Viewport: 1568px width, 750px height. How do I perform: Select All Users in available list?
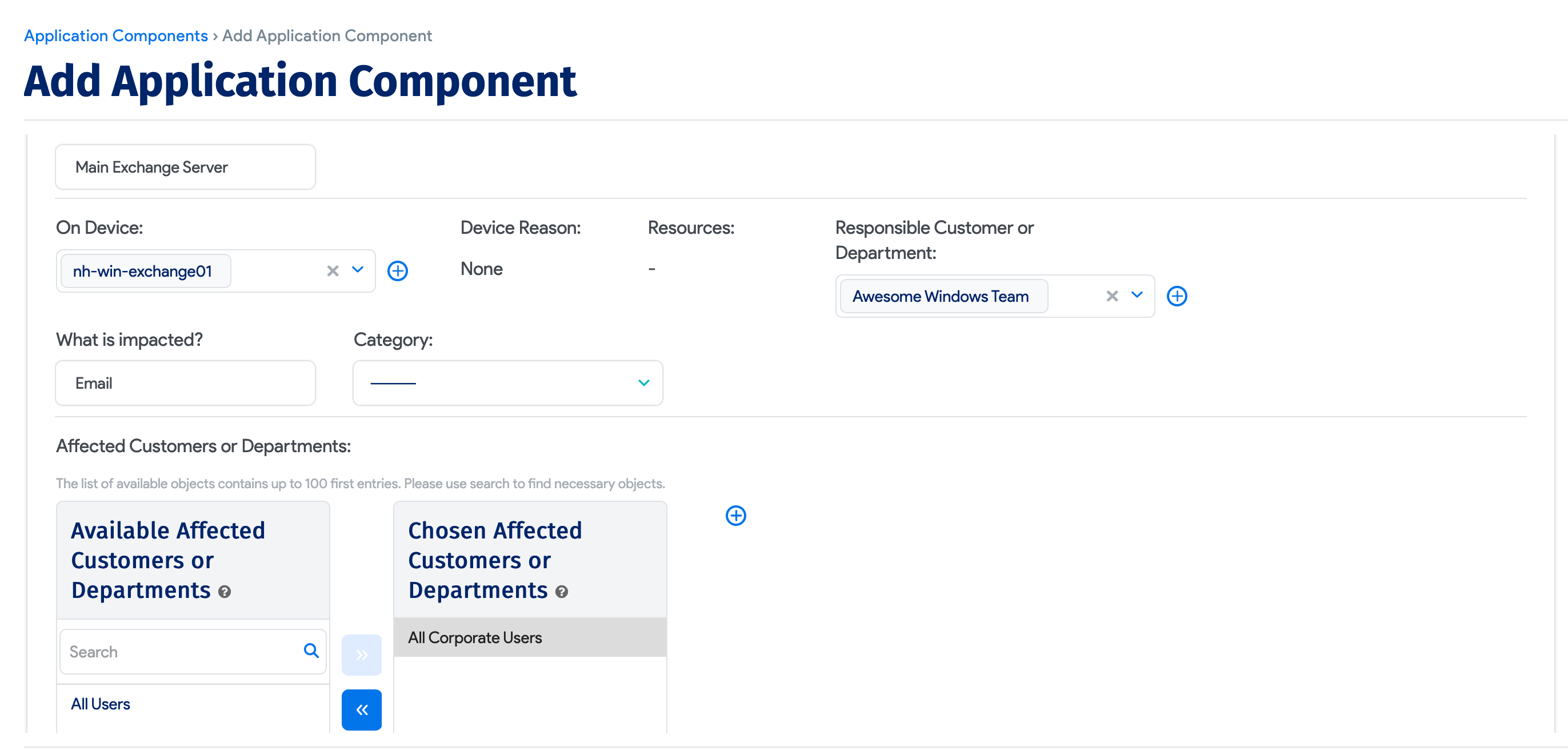(101, 704)
